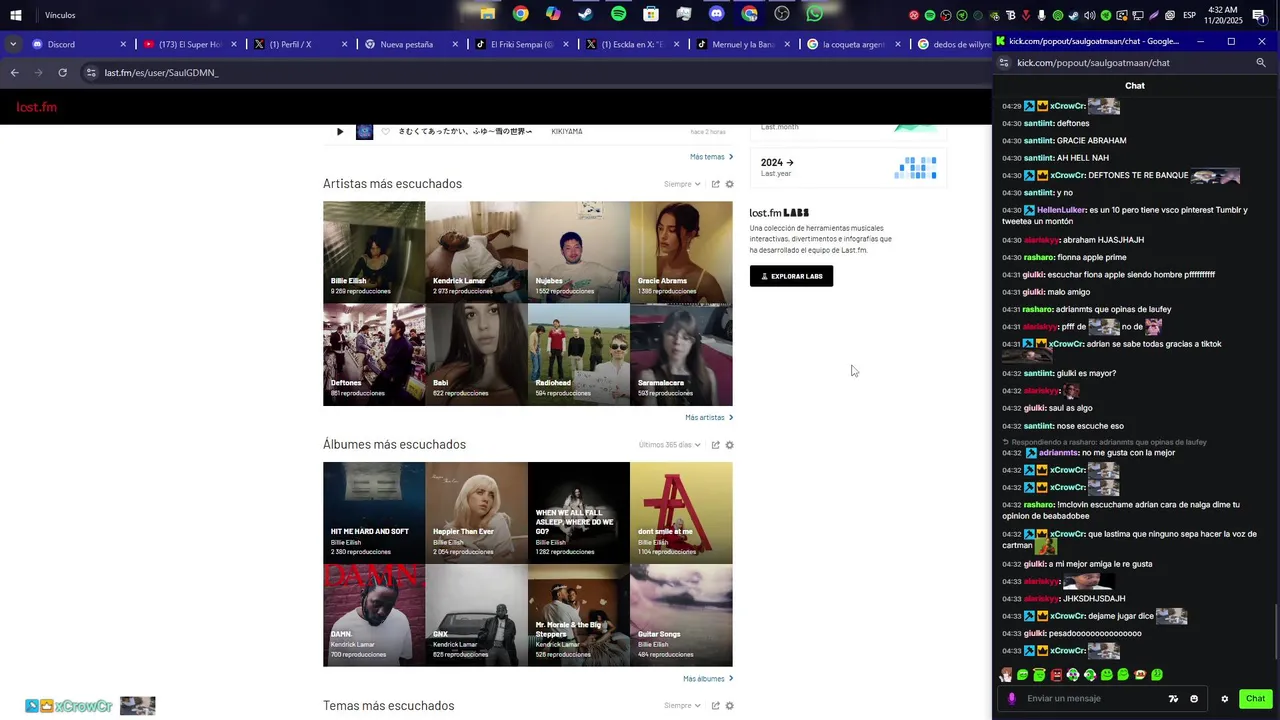
Task: Open the 'dont smile at me' album
Action: [681, 513]
